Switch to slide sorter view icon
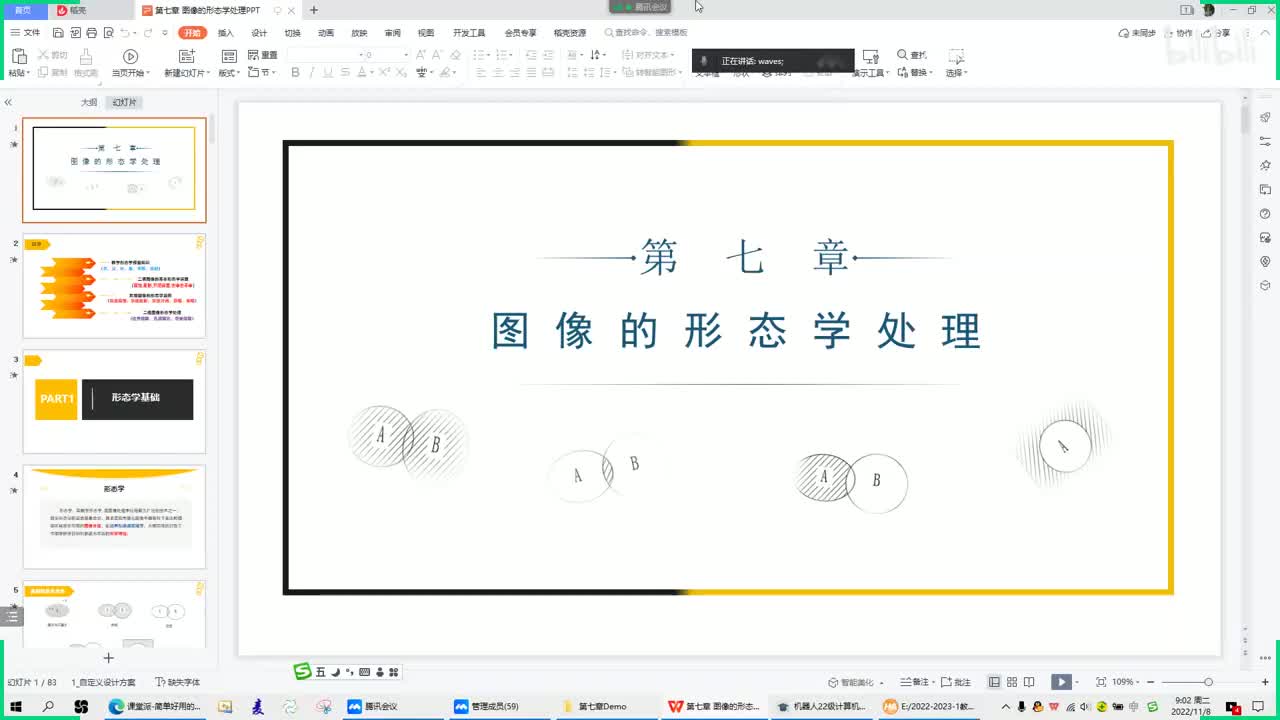This screenshot has width=1280, height=720. [x=1012, y=682]
